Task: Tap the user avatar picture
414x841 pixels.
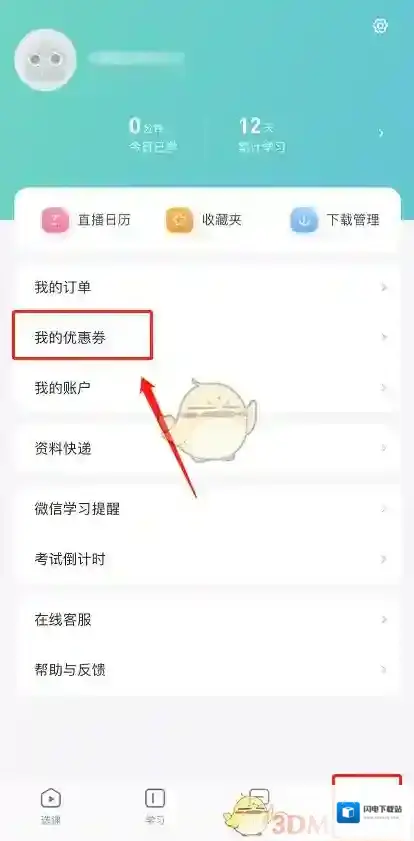Action: pyautogui.click(x=45, y=60)
